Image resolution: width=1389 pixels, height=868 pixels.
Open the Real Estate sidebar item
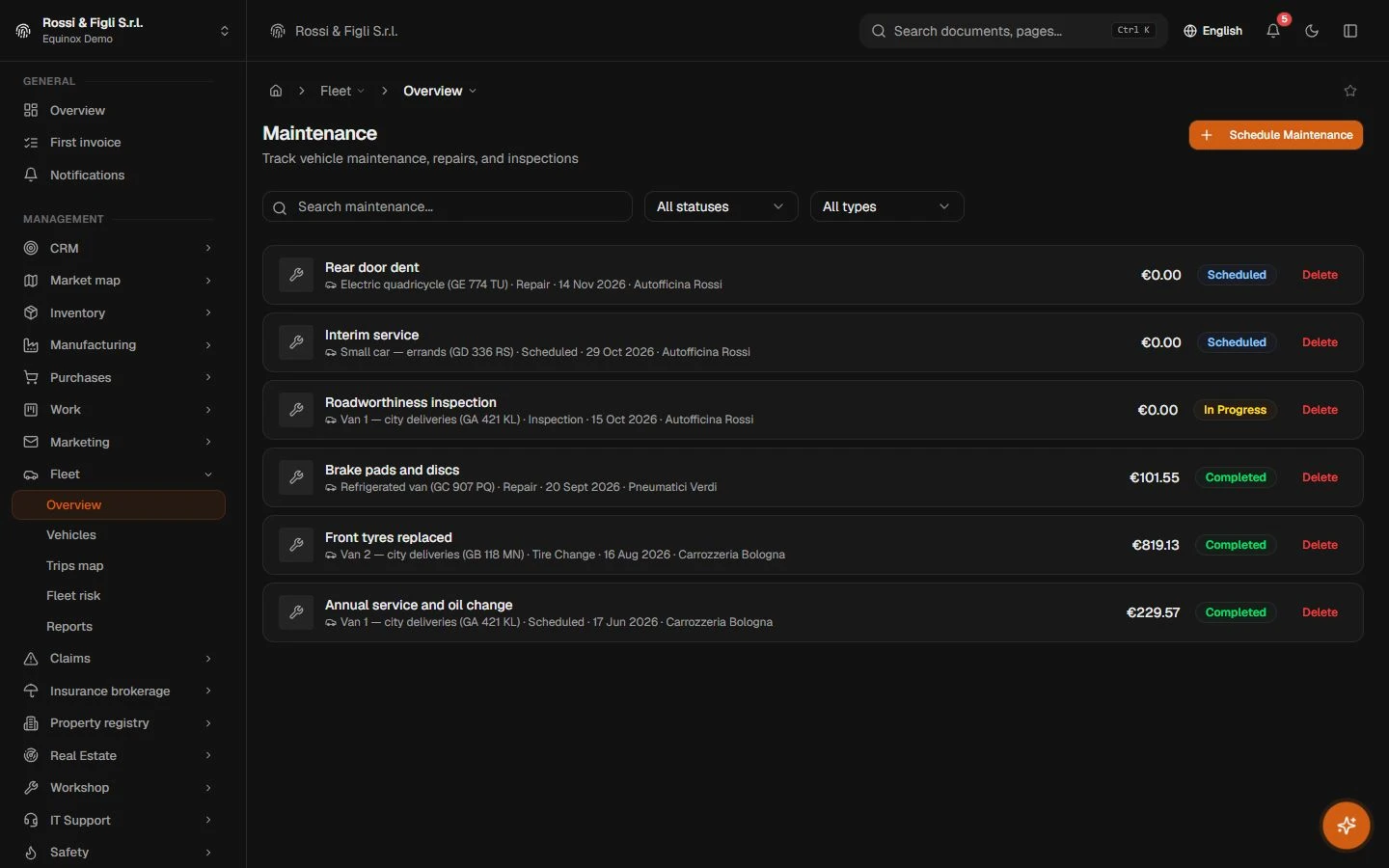(118, 756)
